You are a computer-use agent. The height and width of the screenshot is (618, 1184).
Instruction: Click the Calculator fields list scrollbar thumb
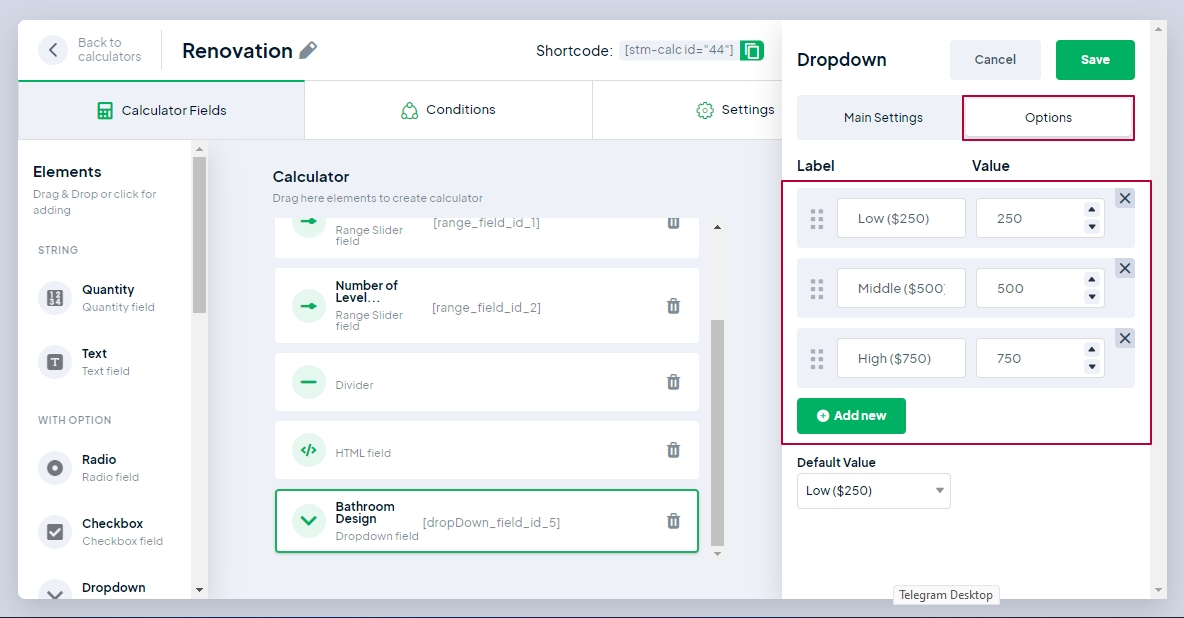pos(717,432)
